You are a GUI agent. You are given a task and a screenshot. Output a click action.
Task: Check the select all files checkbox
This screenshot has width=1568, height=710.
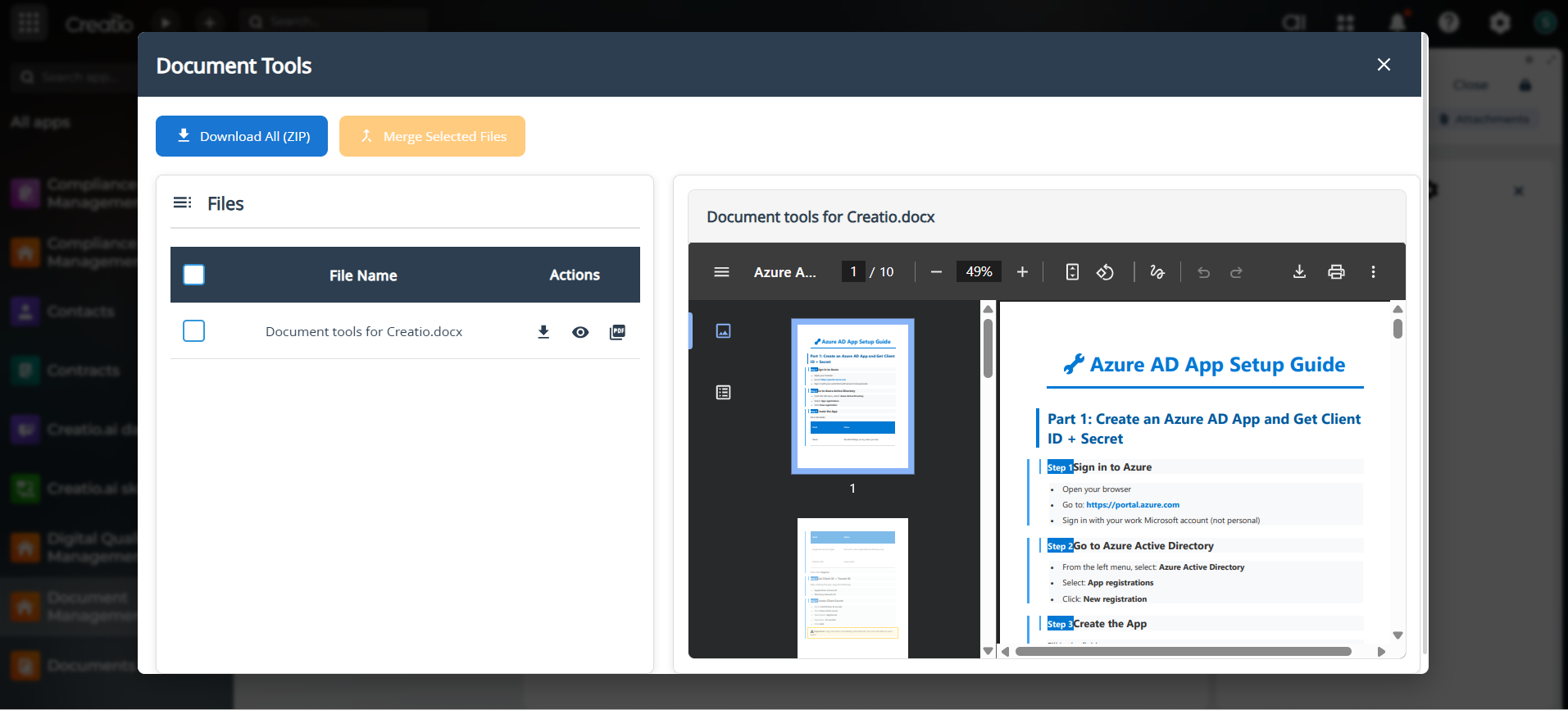pyautogui.click(x=194, y=275)
